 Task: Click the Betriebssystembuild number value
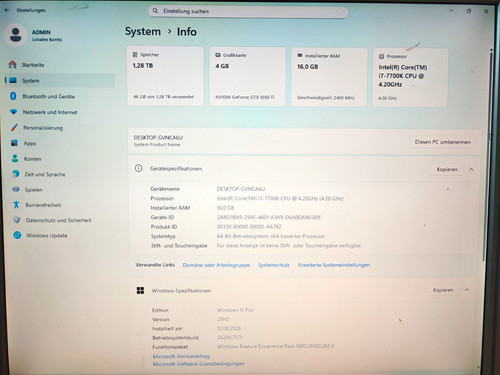[x=230, y=337]
